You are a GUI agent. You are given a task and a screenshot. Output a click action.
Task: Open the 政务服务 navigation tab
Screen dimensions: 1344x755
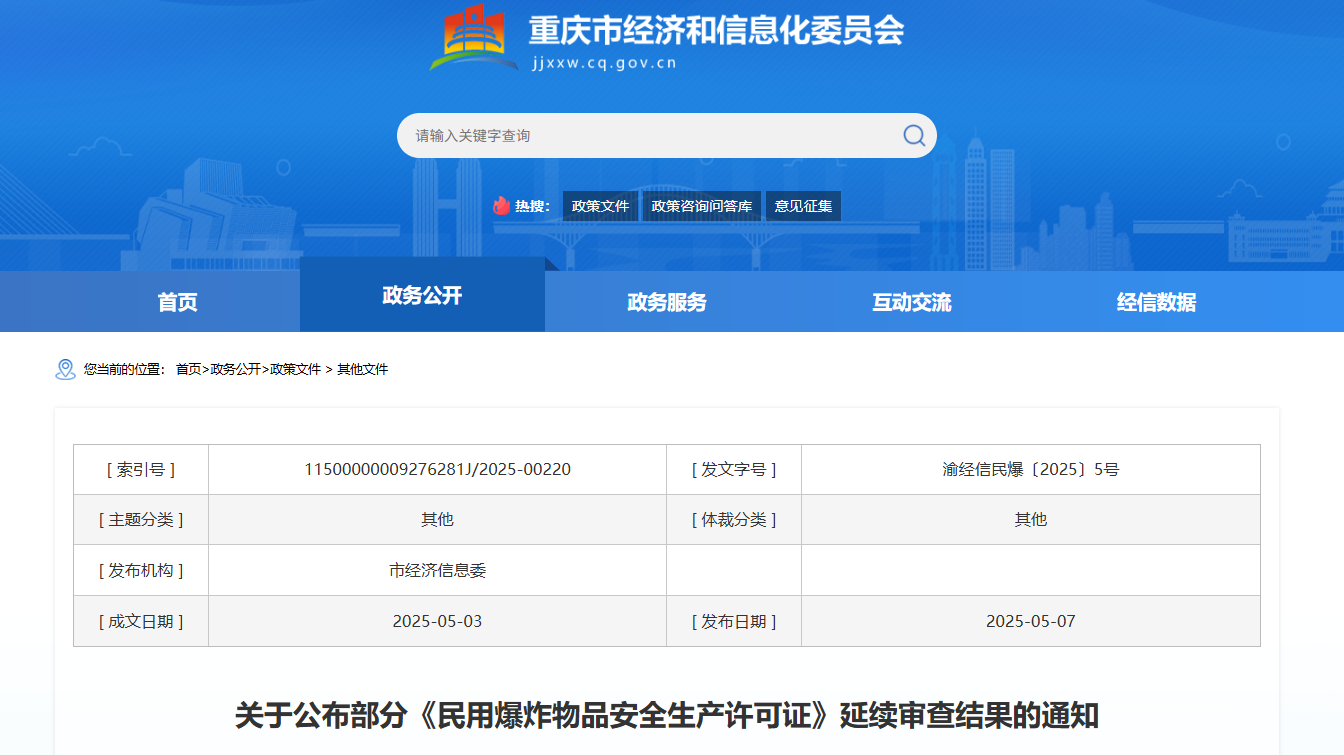[x=667, y=302]
